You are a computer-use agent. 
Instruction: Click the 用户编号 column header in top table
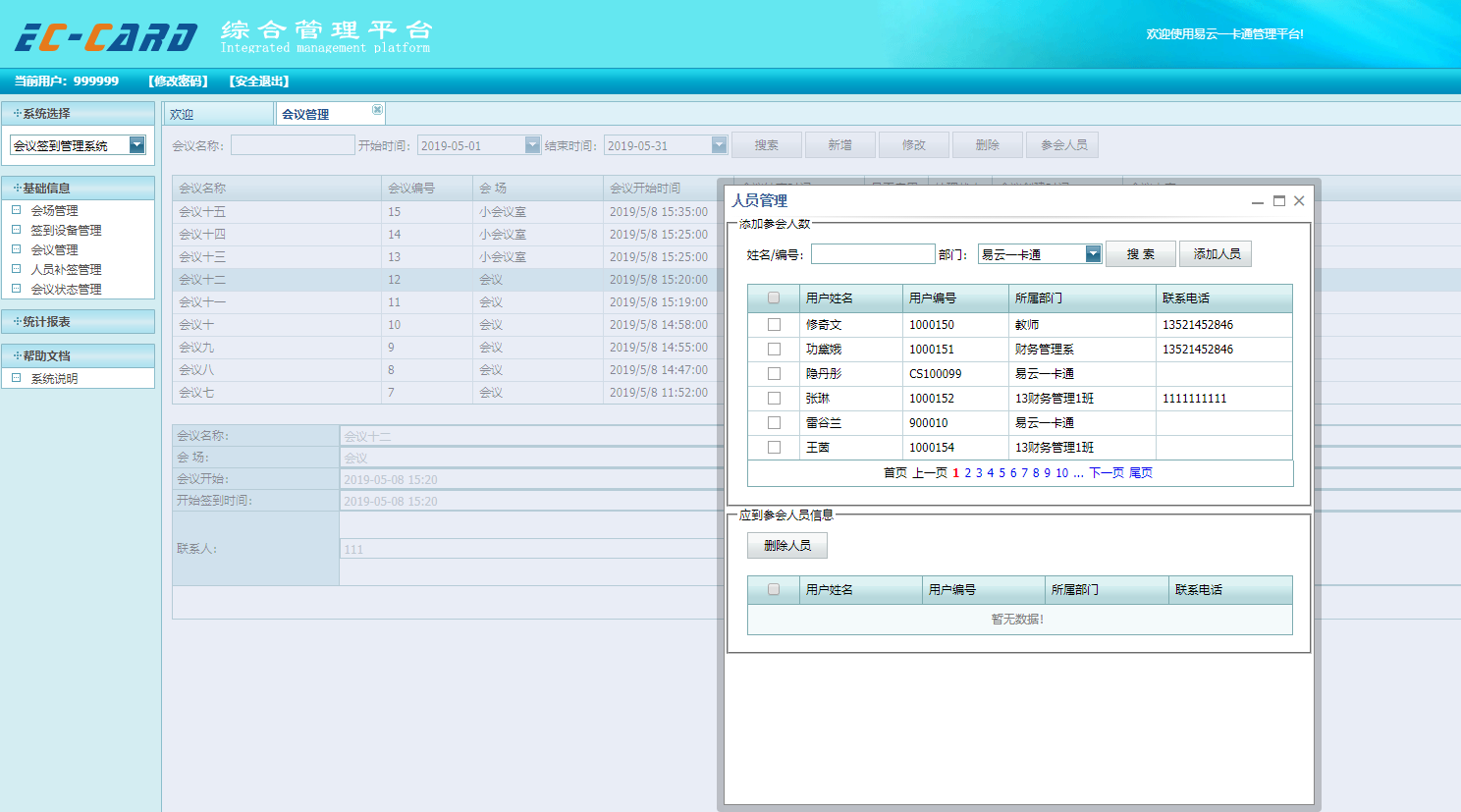point(955,298)
